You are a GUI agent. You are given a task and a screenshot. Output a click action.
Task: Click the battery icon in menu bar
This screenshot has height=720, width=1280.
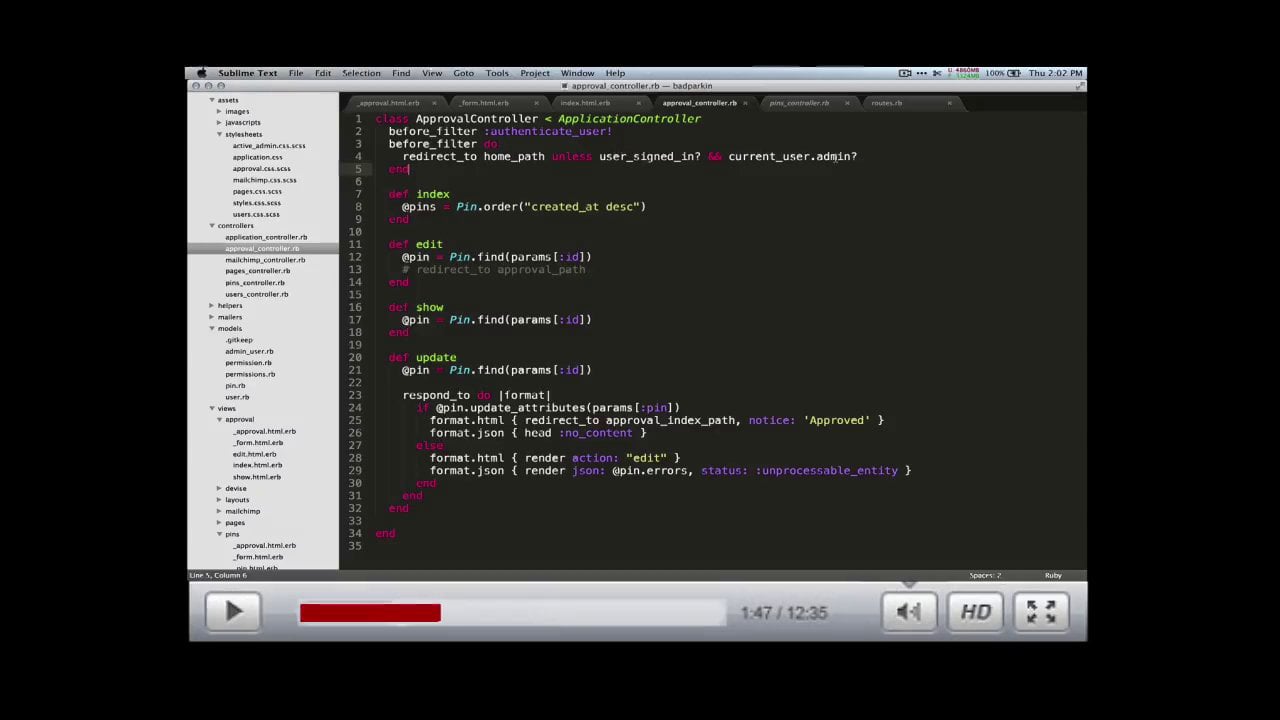click(1014, 73)
